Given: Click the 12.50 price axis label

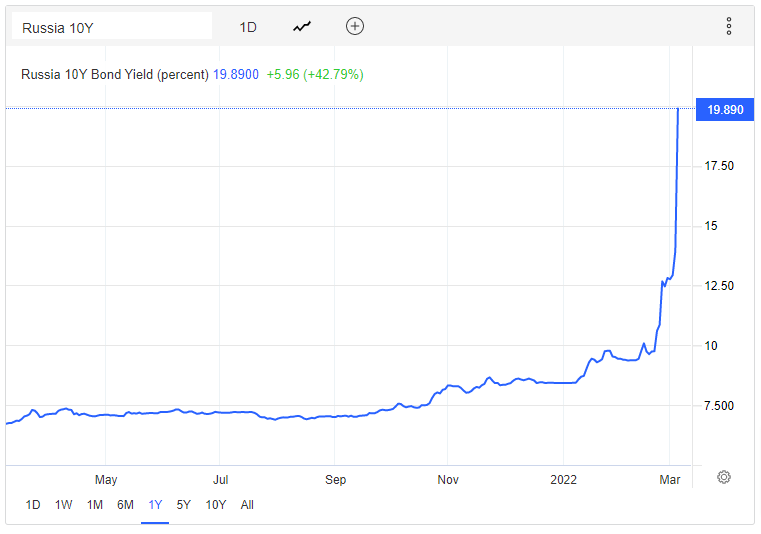Looking at the screenshot, I should [721, 286].
